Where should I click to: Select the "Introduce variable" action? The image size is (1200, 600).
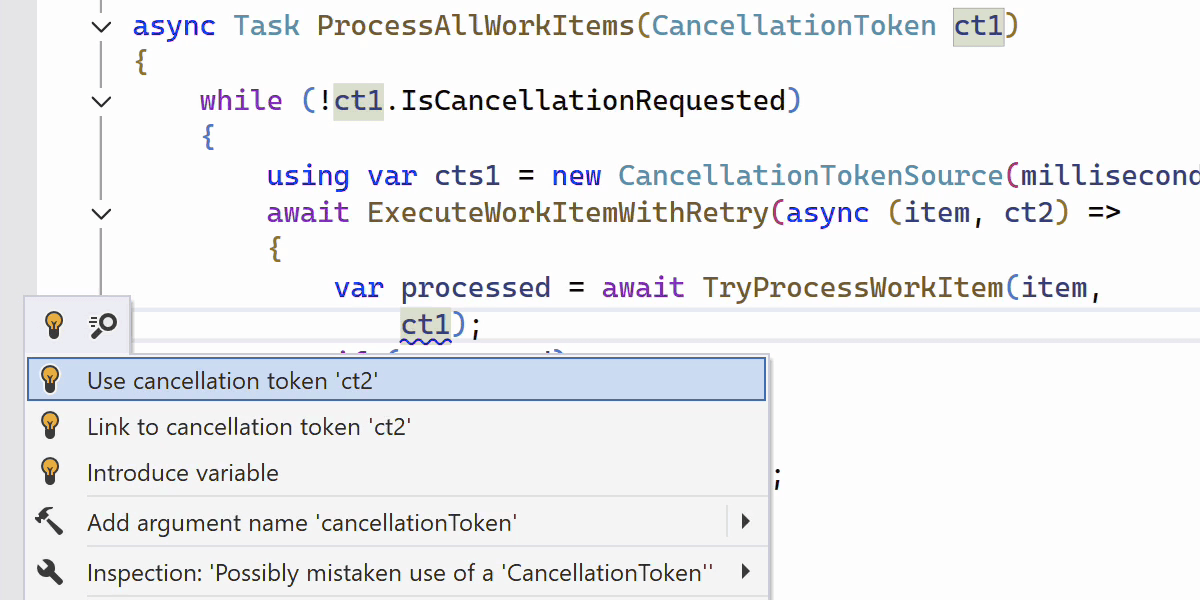183,473
